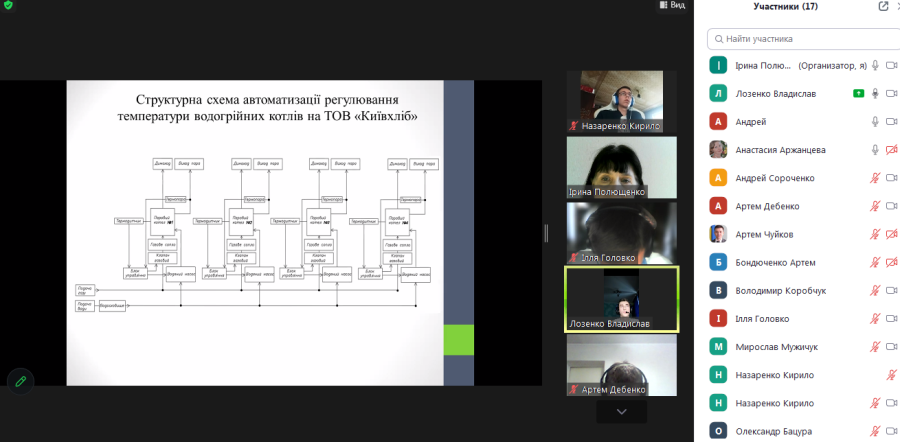Viewport: 900px width, 442px height.
Task: Click the muted mic icon for Артем Чуйков
Action: point(875,234)
